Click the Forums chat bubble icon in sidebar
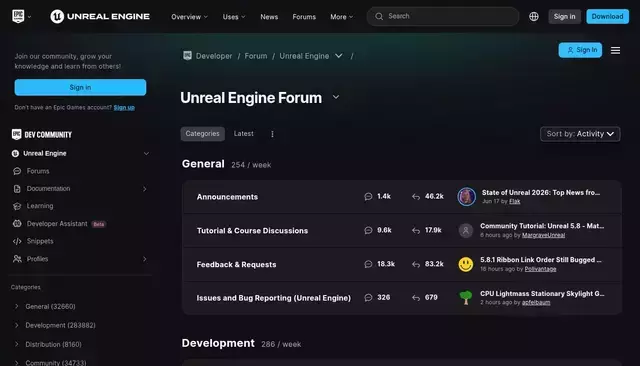 pyautogui.click(x=17, y=171)
